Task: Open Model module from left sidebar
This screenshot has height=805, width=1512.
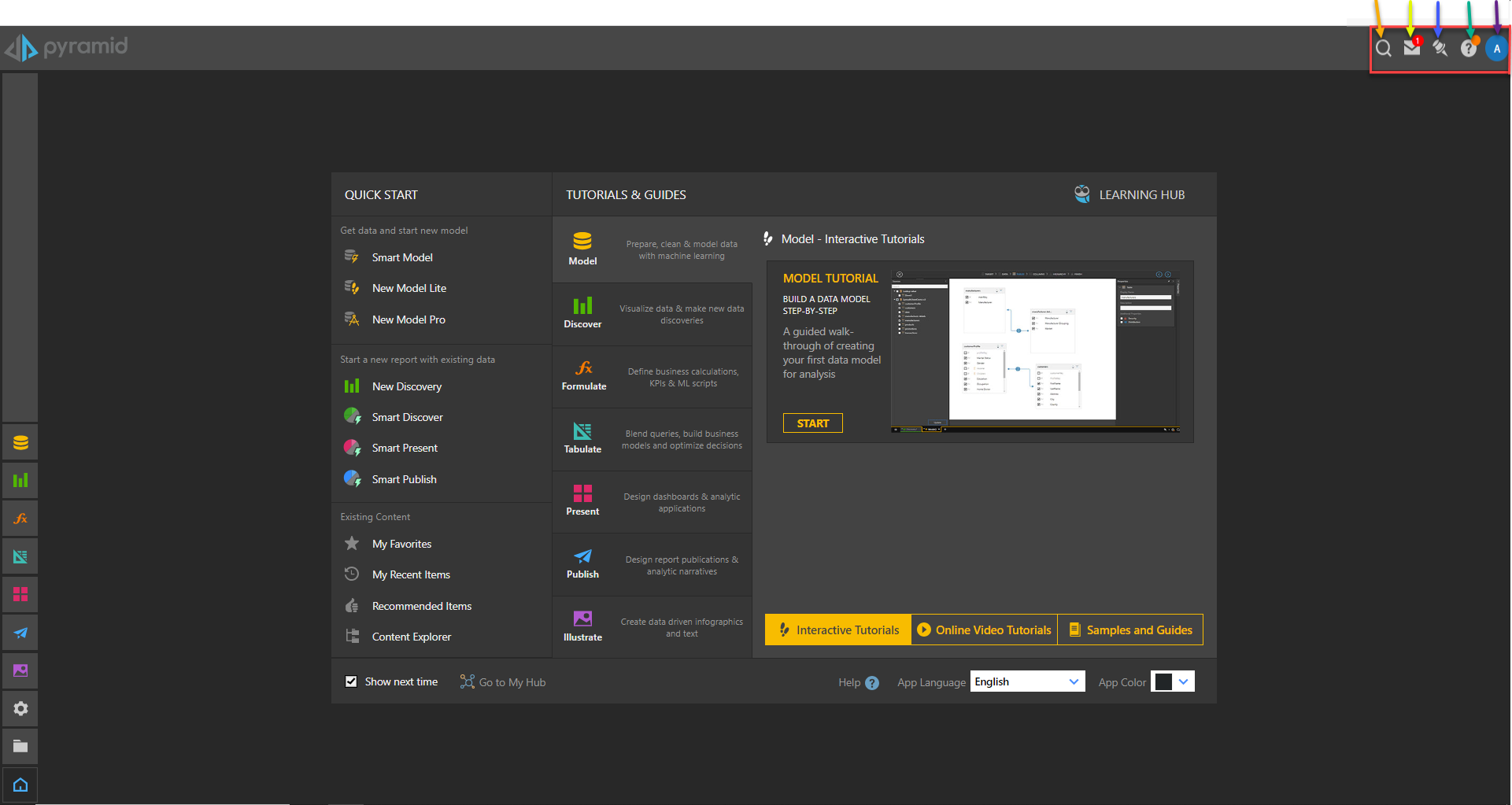Action: tap(20, 443)
